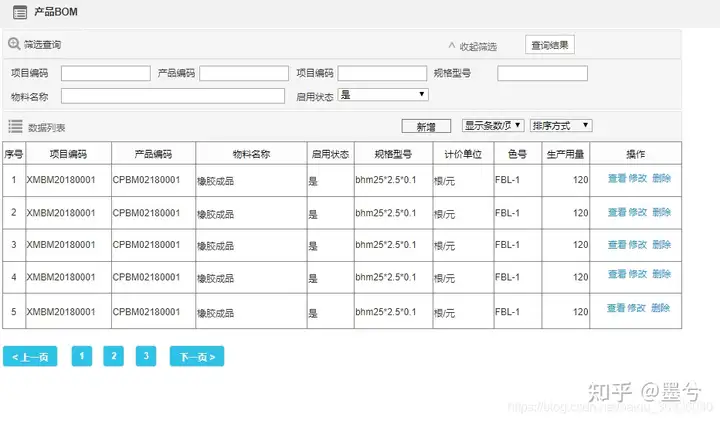Click 查看 link in row 1

pyautogui.click(x=617, y=178)
